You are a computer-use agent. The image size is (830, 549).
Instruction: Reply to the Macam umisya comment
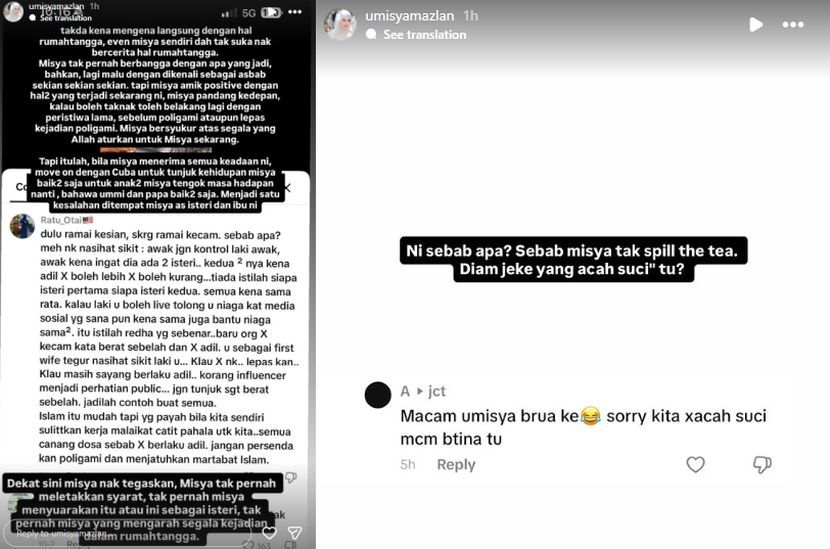pyautogui.click(x=456, y=464)
